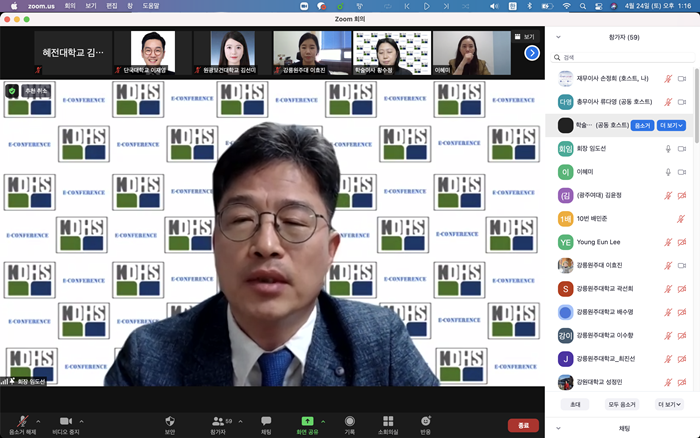Click video-off icon for 강릉원주대학교_최진선
This screenshot has height=438, width=700.
pyautogui.click(x=682, y=359)
